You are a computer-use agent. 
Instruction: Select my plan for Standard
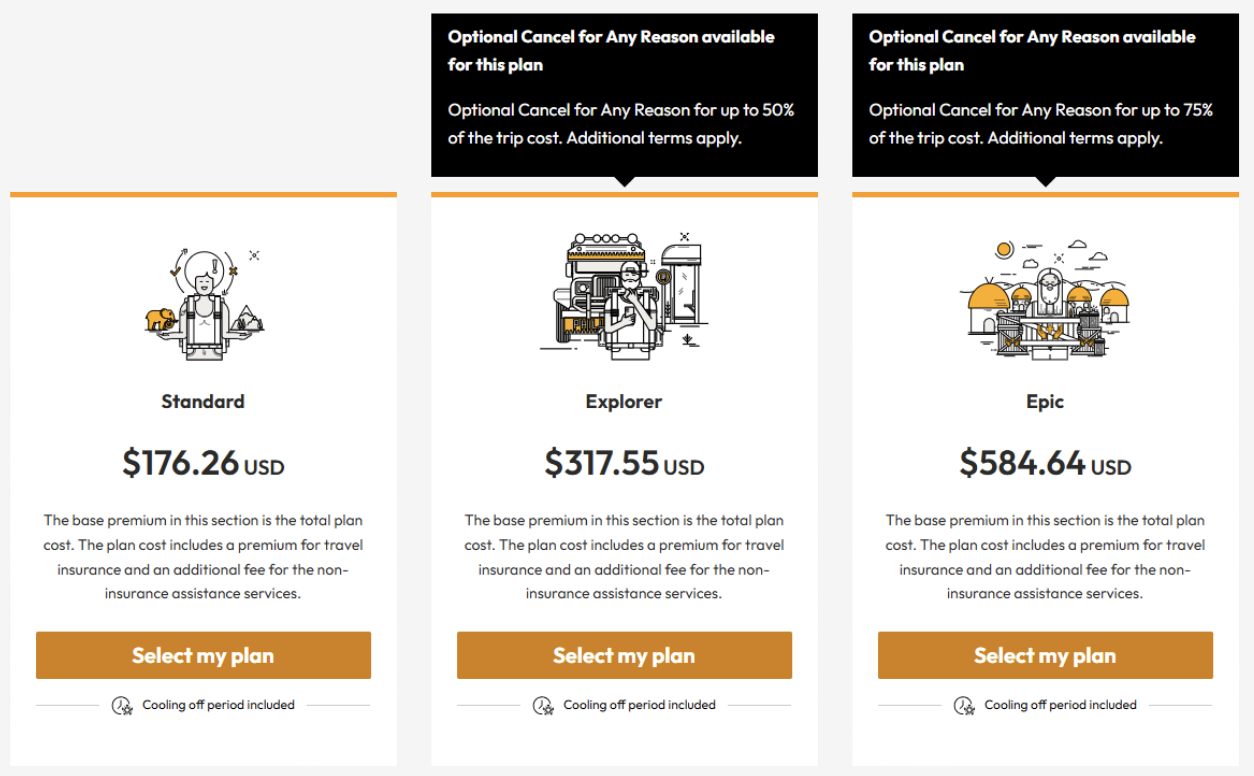(203, 656)
